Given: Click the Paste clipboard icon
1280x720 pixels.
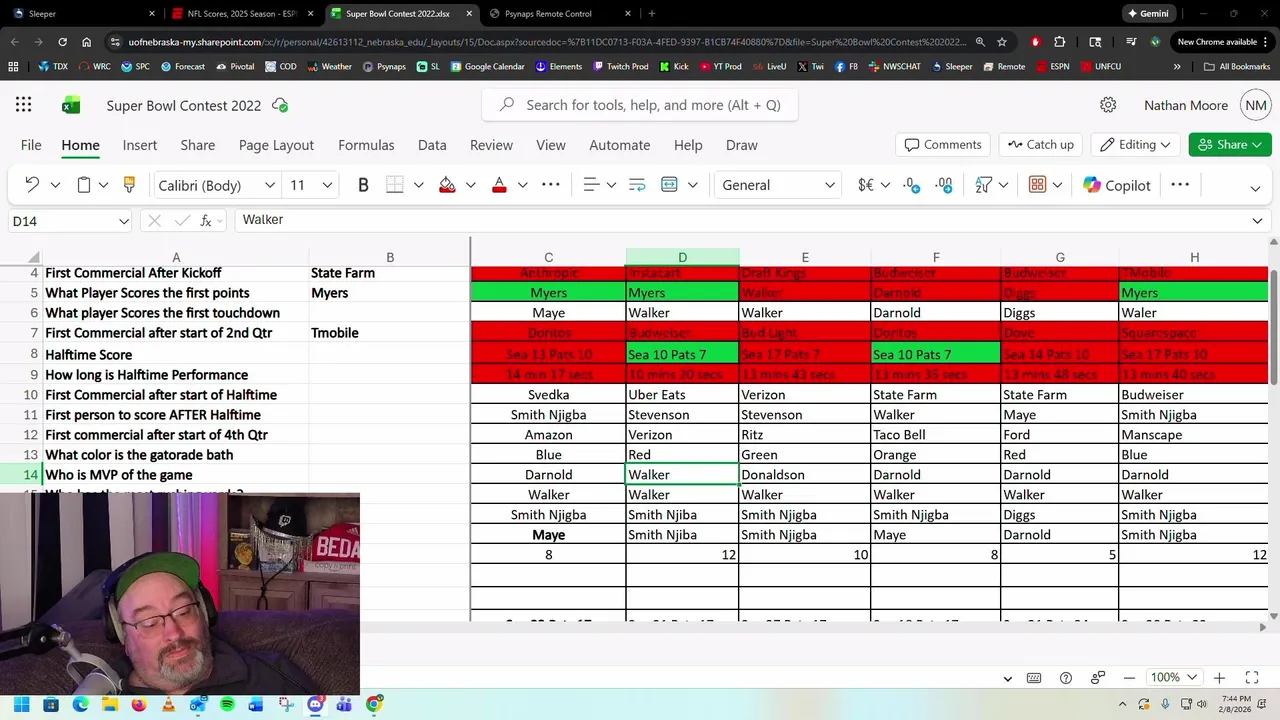Looking at the screenshot, I should tap(84, 185).
